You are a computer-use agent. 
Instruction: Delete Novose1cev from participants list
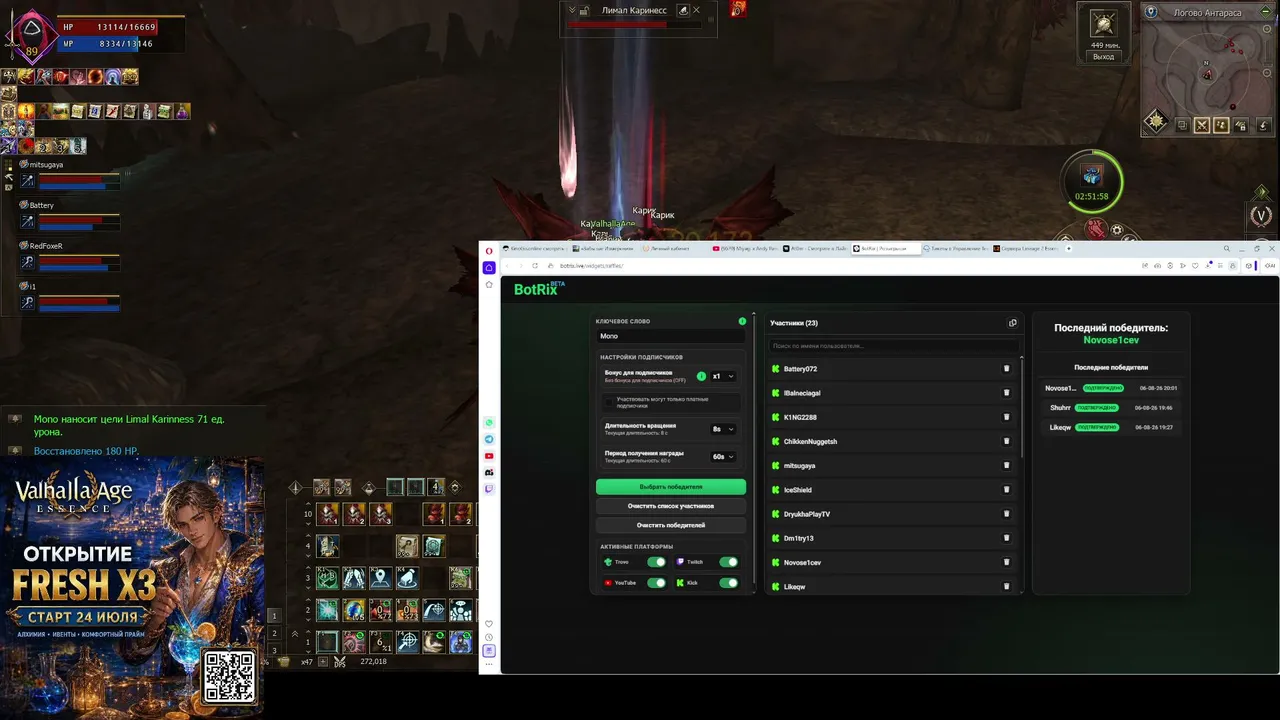coord(1006,562)
